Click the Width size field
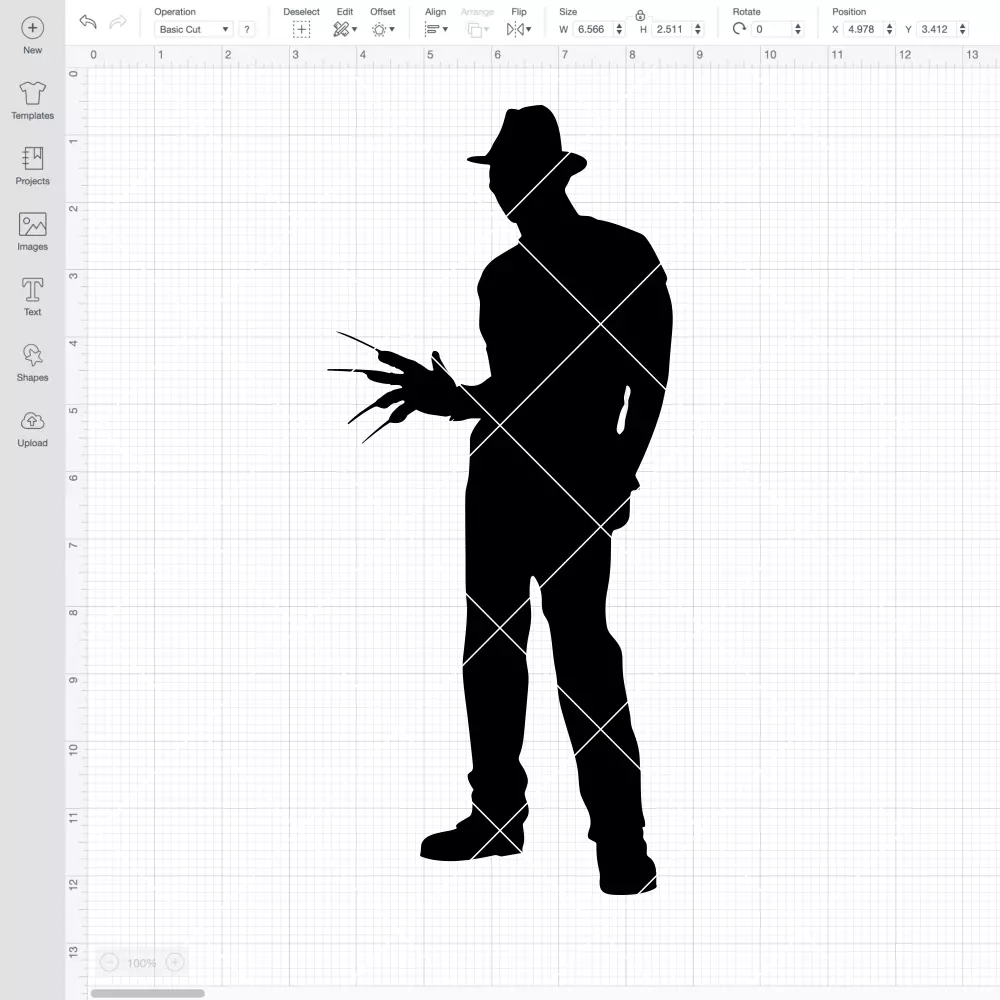The height and width of the screenshot is (1000, 1000). (x=593, y=29)
